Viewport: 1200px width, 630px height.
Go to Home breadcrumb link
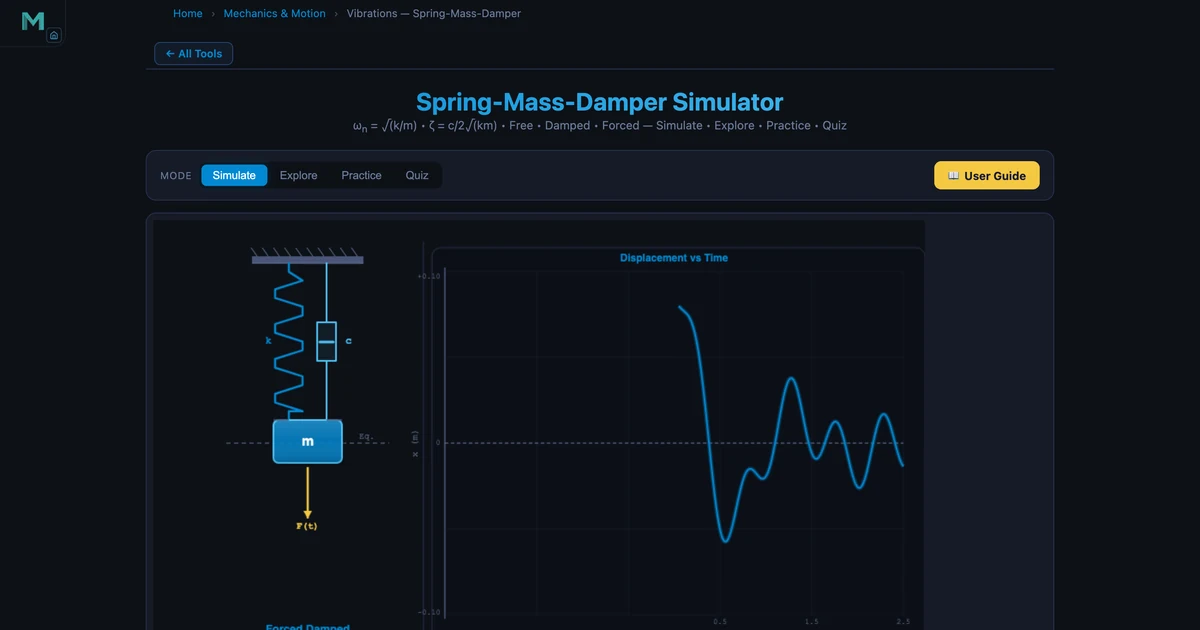click(x=187, y=14)
